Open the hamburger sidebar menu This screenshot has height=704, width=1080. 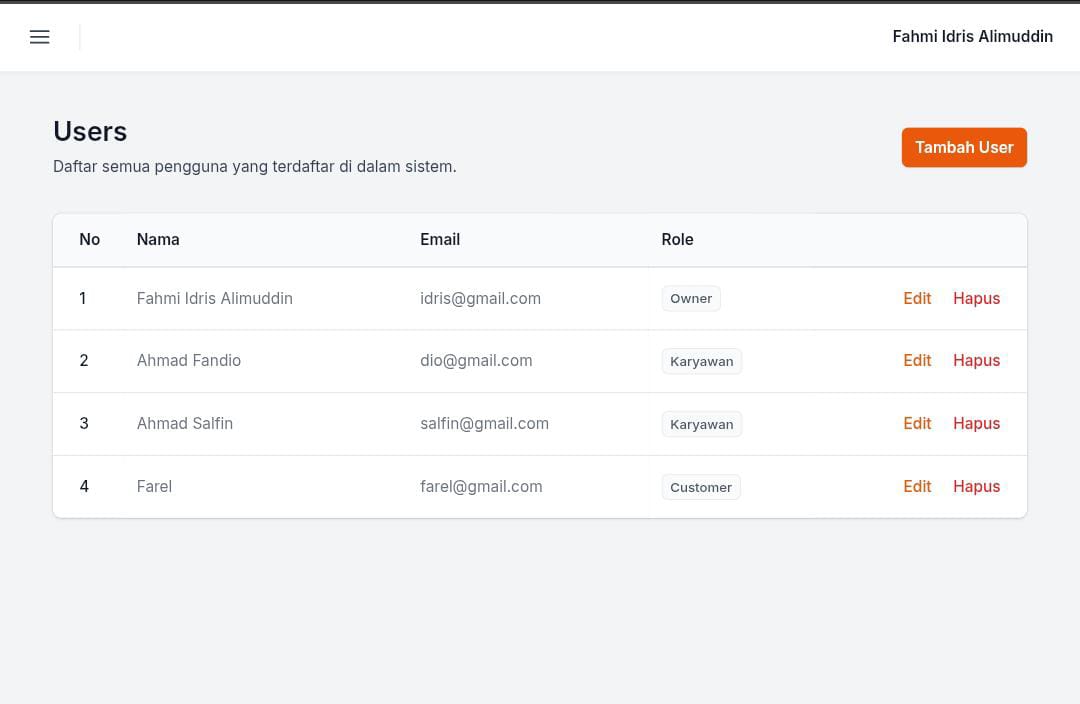point(40,37)
